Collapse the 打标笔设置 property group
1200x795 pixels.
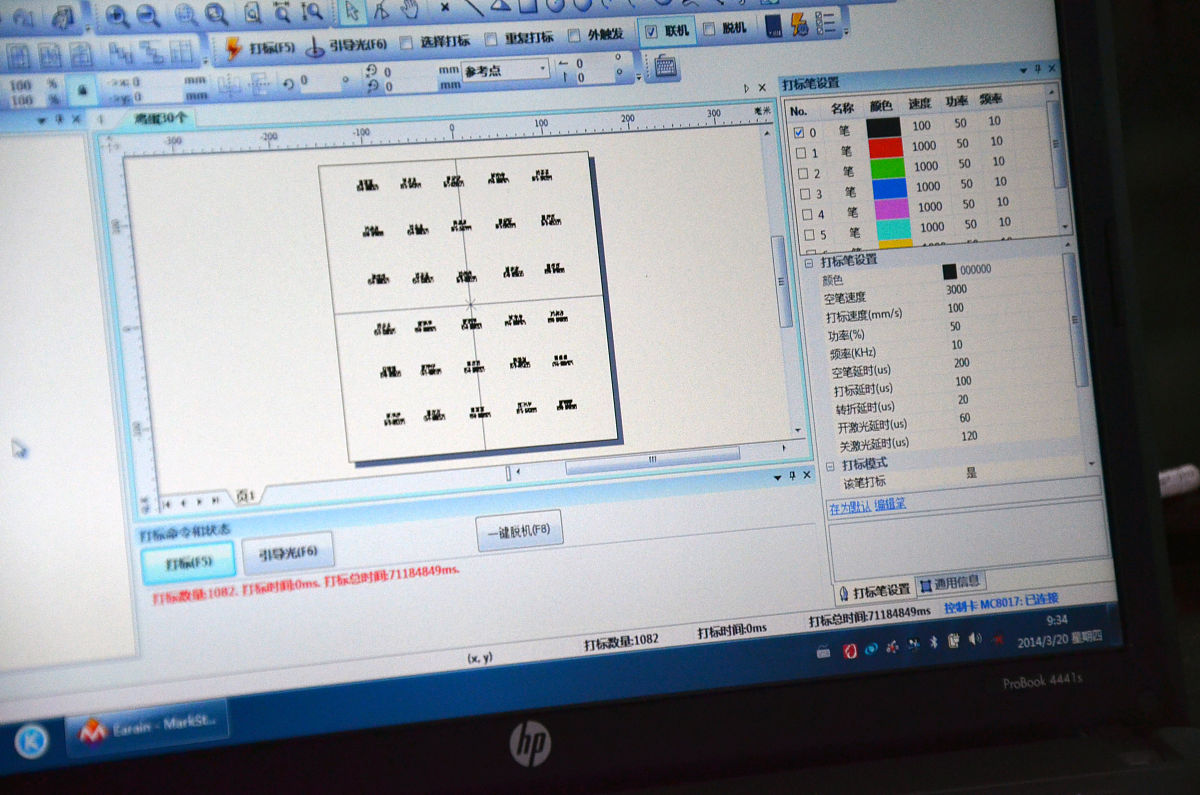(x=807, y=261)
